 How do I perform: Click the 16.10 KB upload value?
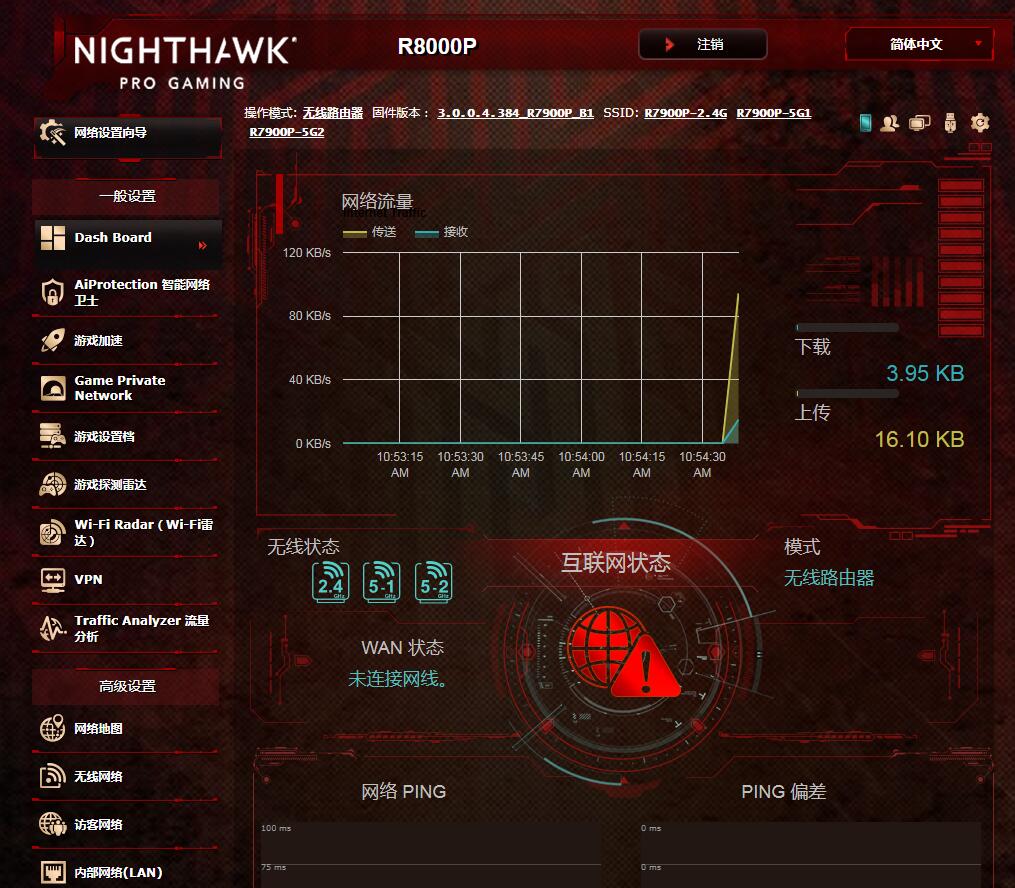[x=919, y=439]
